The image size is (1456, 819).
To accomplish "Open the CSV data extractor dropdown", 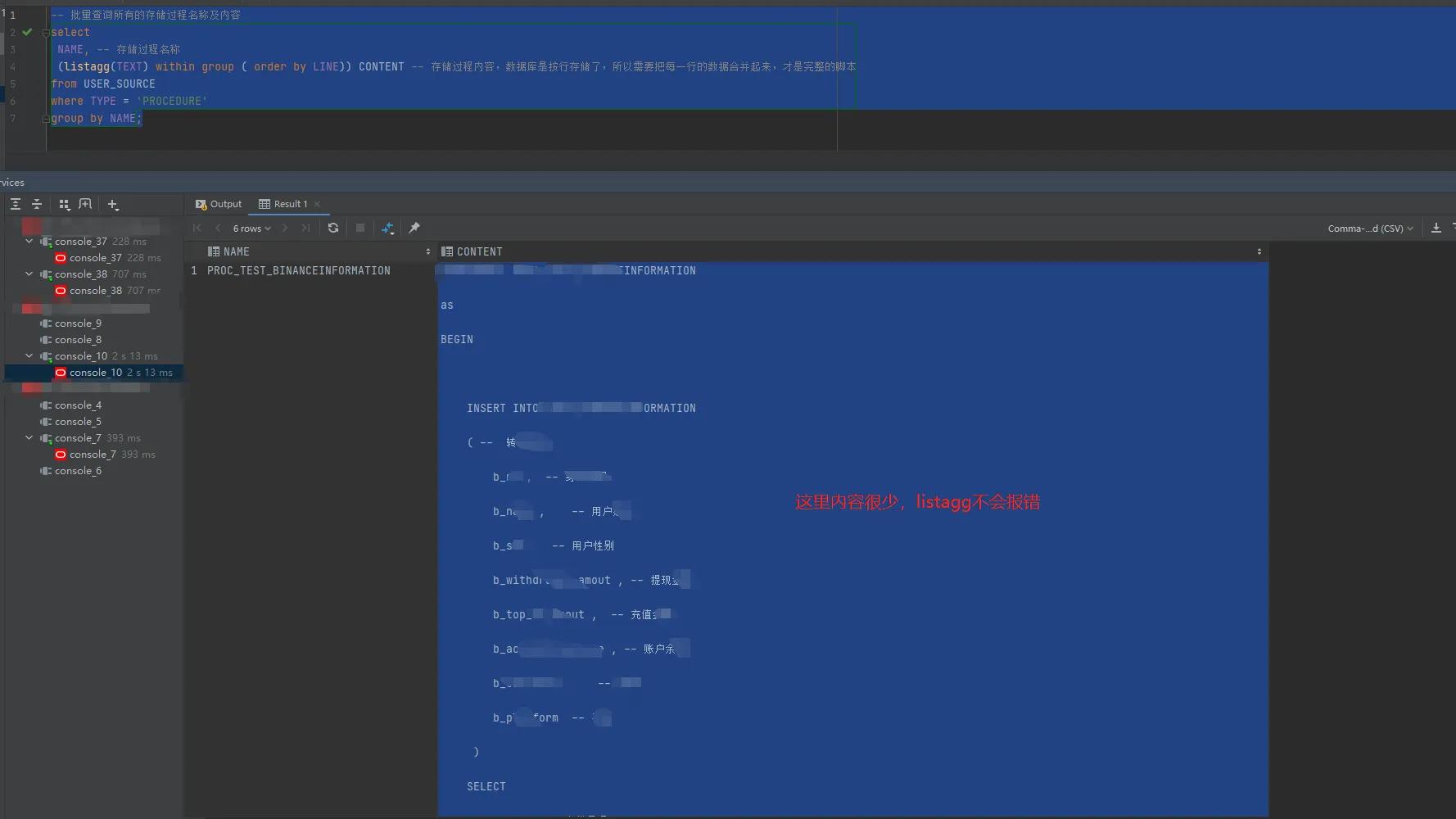I will pos(1371,229).
